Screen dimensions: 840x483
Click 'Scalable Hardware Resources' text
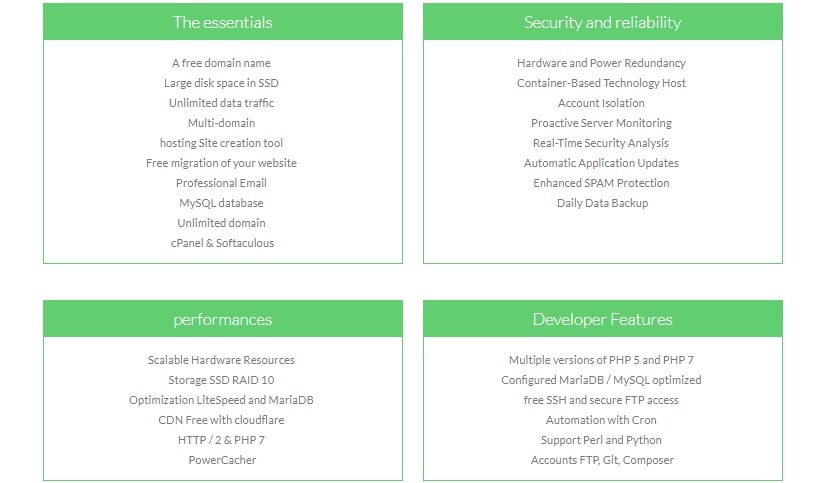coord(221,360)
